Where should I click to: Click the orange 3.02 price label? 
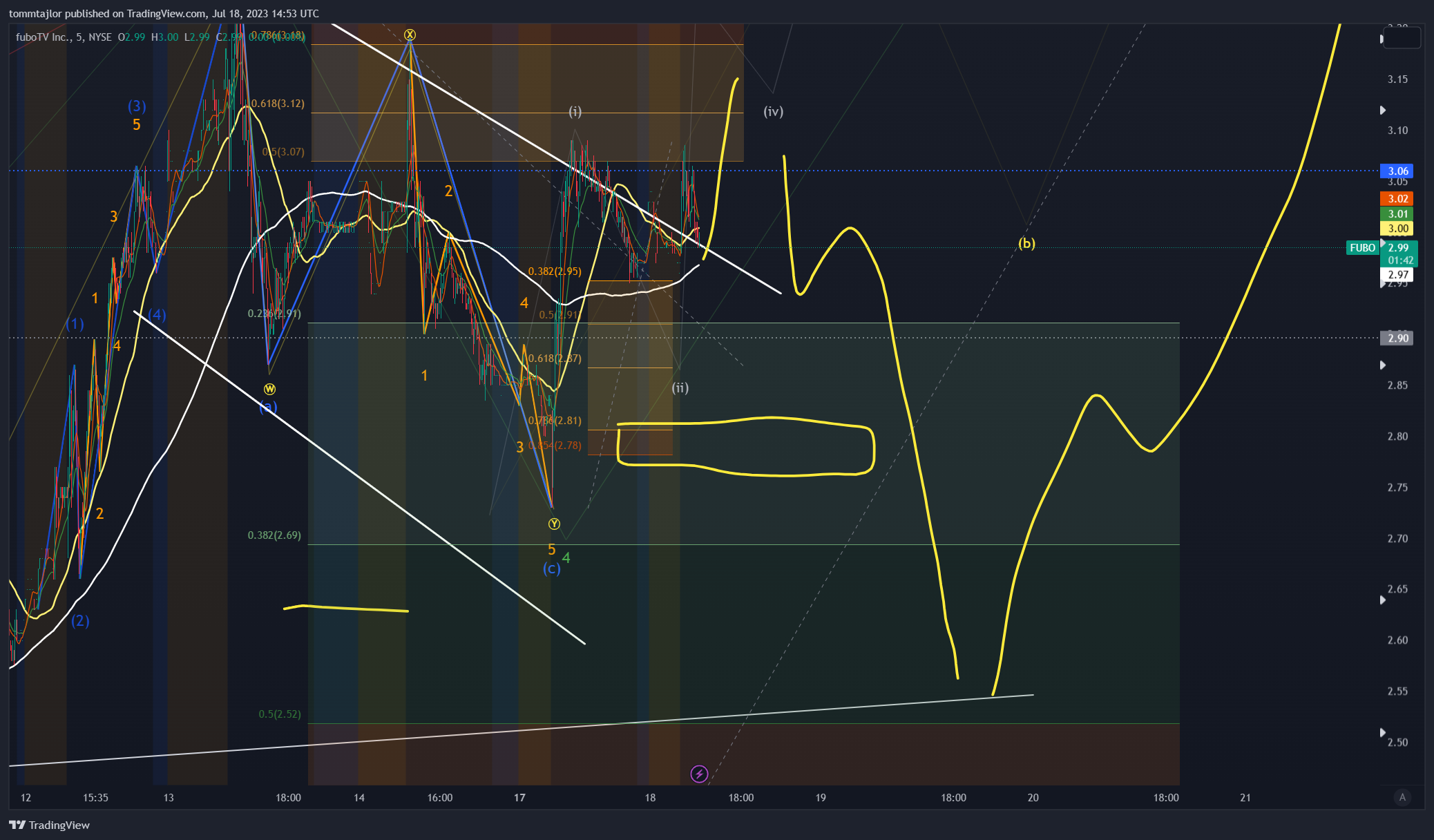click(1397, 199)
